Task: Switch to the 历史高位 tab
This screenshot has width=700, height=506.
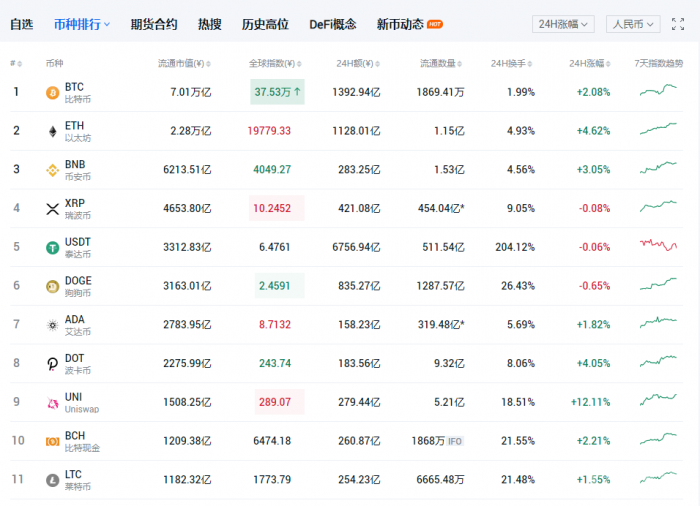Action: (265, 24)
